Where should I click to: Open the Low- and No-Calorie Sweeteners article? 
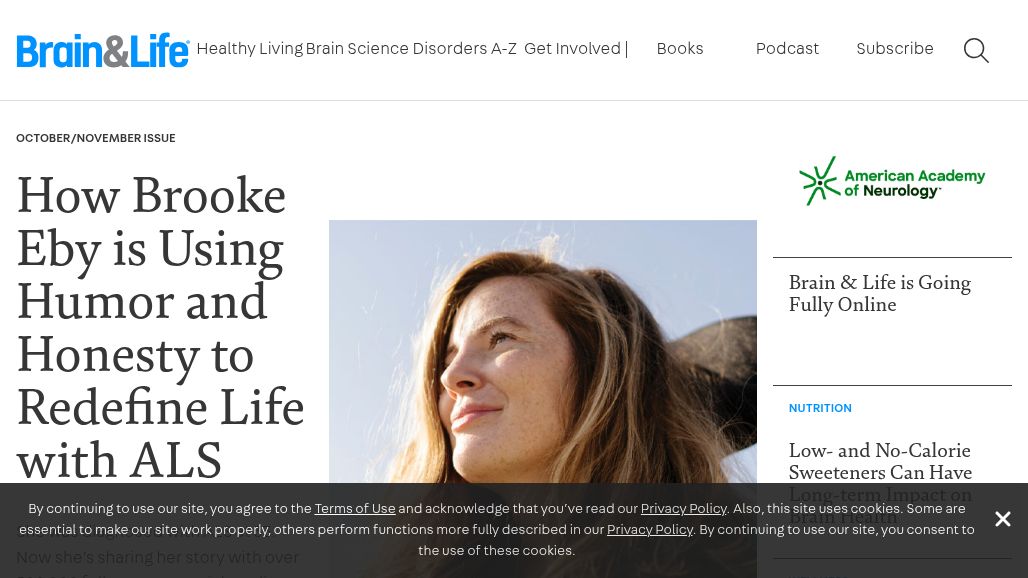(880, 462)
